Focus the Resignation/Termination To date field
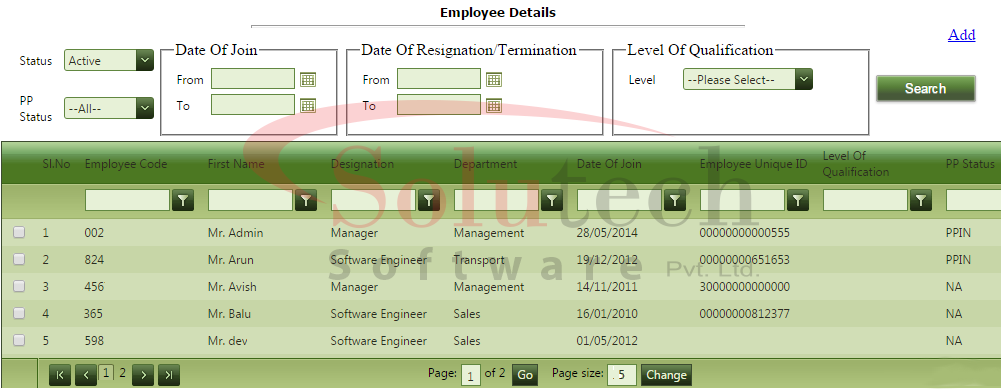 pos(439,105)
